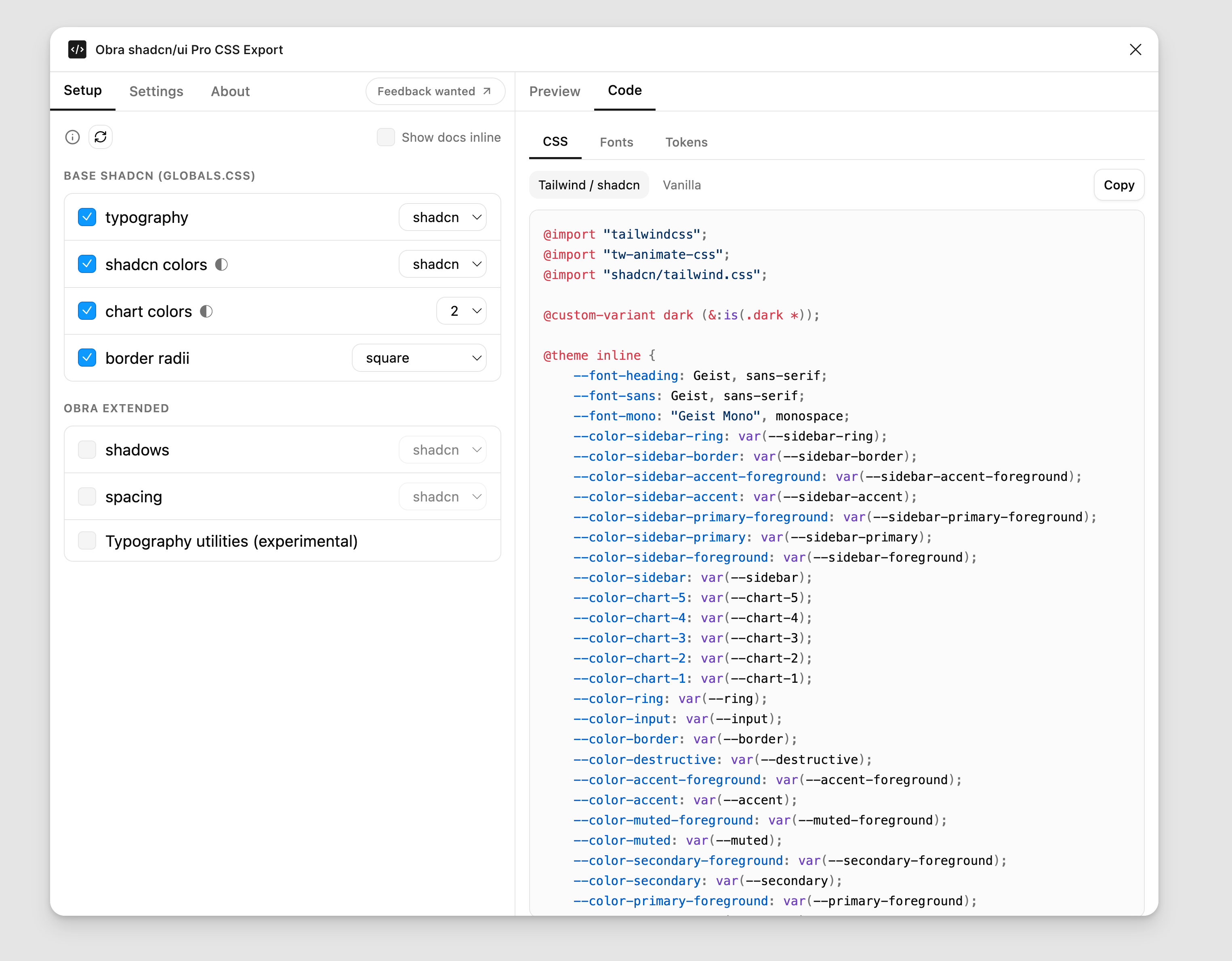This screenshot has height=961, width=1232.
Task: Click the half-circle icon beside chart colors
Action: 206,311
